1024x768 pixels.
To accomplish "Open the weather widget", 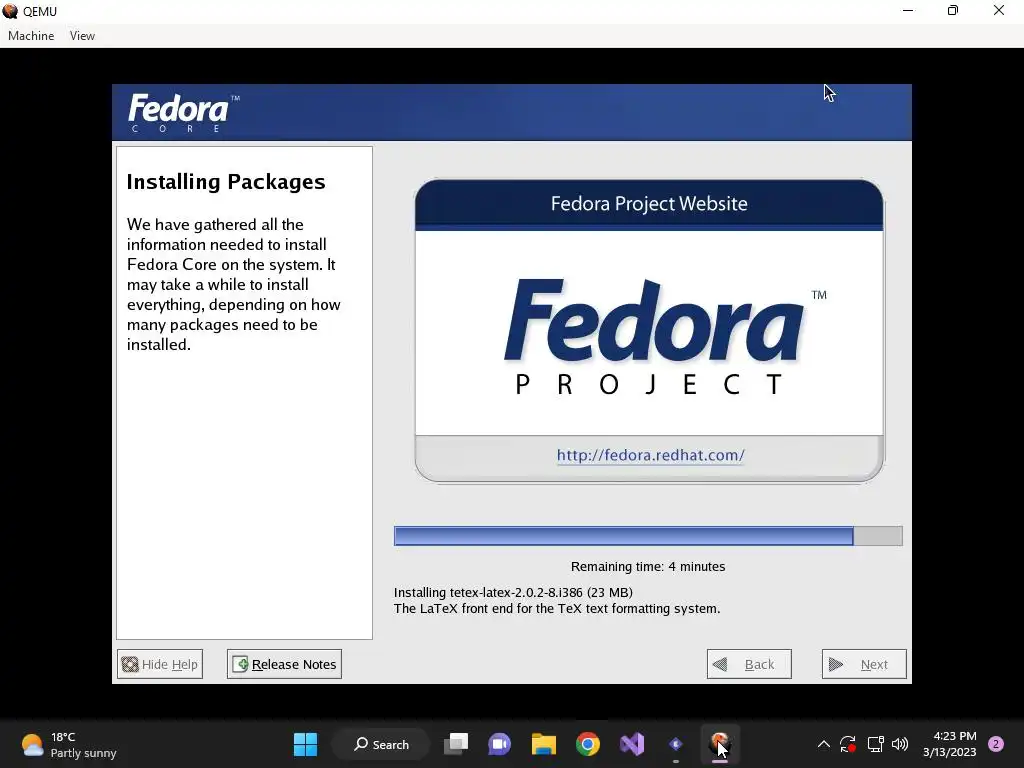I will tap(69, 744).
